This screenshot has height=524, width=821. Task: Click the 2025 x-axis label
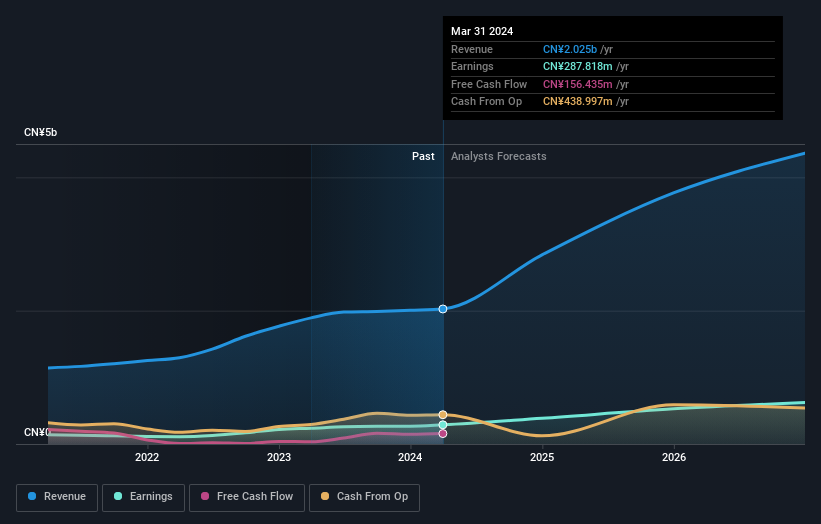click(542, 458)
